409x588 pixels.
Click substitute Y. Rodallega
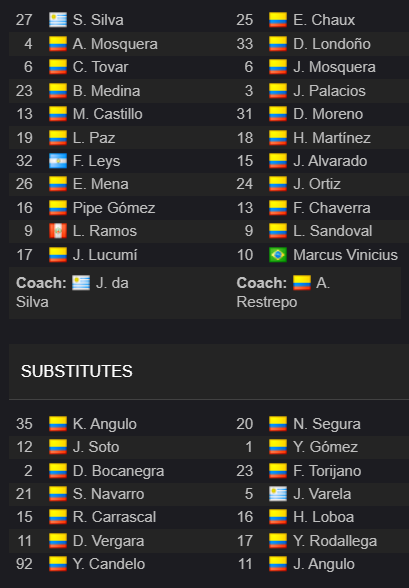click(335, 541)
